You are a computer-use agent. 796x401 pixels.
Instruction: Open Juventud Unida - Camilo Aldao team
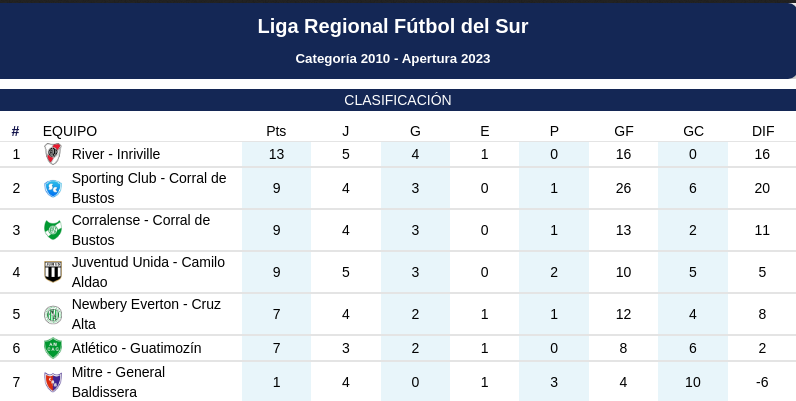(x=148, y=272)
